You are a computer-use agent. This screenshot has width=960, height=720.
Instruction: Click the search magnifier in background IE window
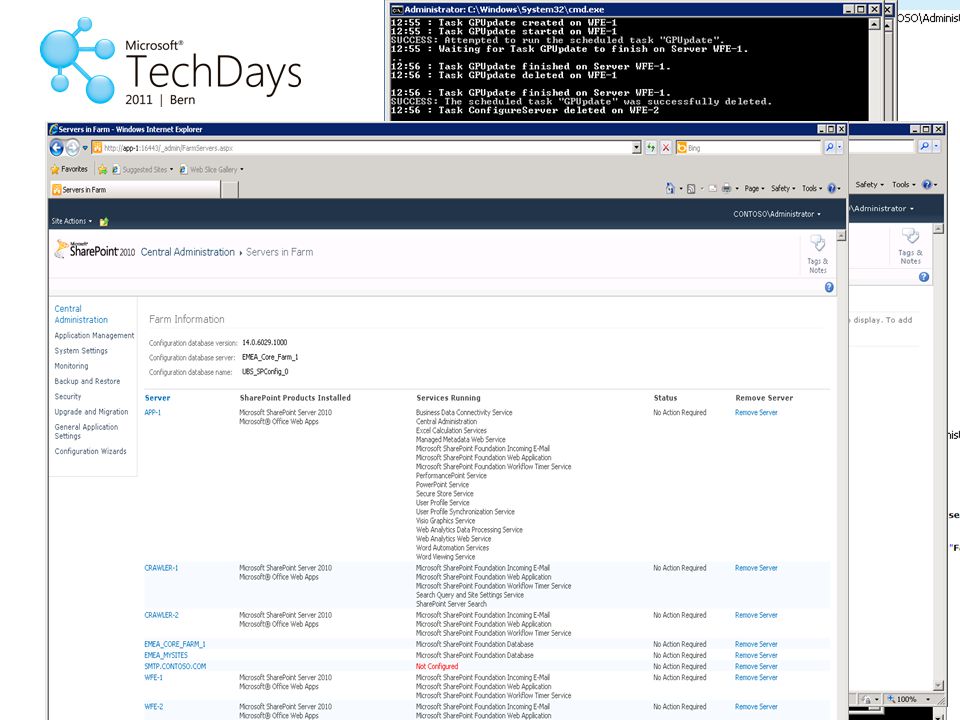point(924,146)
